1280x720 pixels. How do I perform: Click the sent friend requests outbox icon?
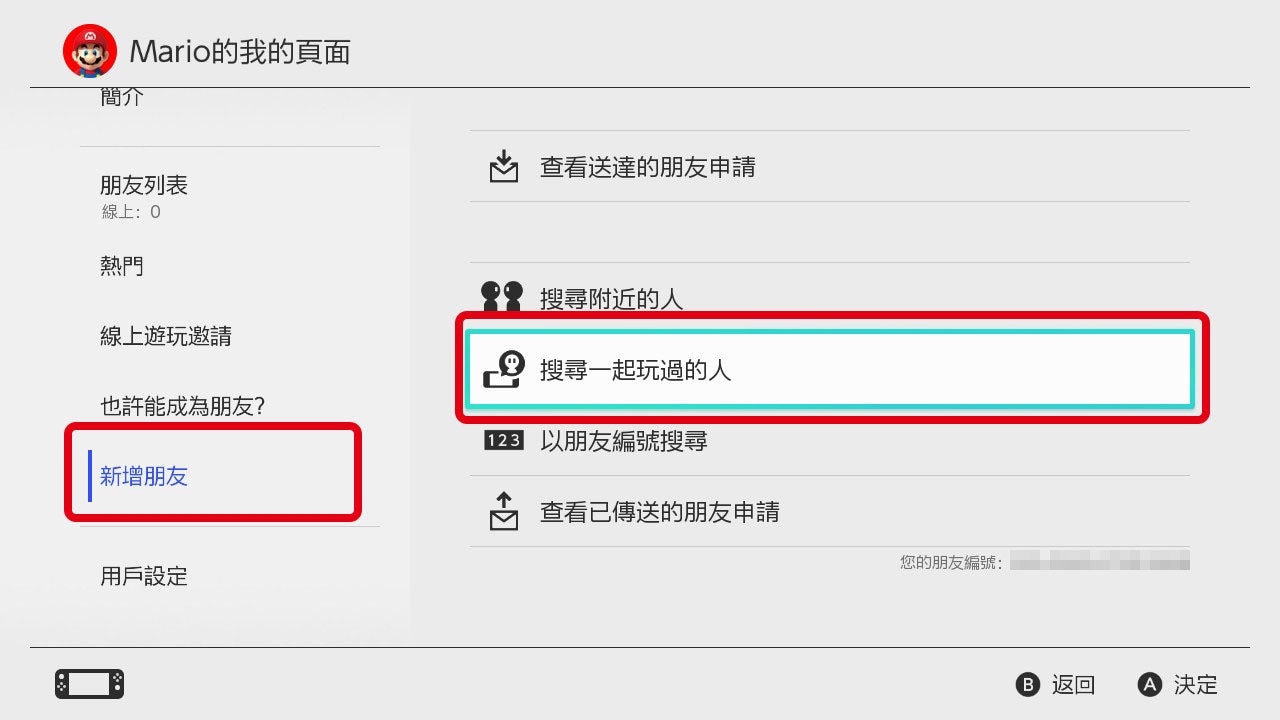tap(504, 511)
